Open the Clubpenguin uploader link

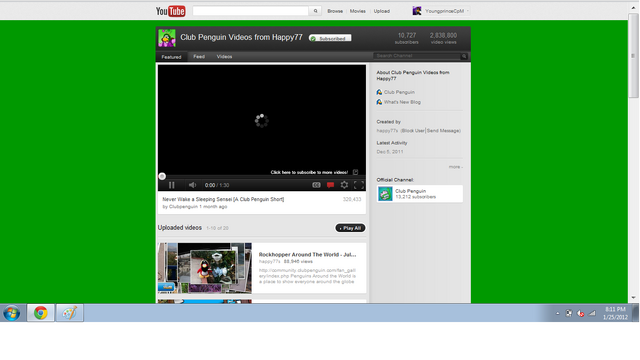[183, 207]
